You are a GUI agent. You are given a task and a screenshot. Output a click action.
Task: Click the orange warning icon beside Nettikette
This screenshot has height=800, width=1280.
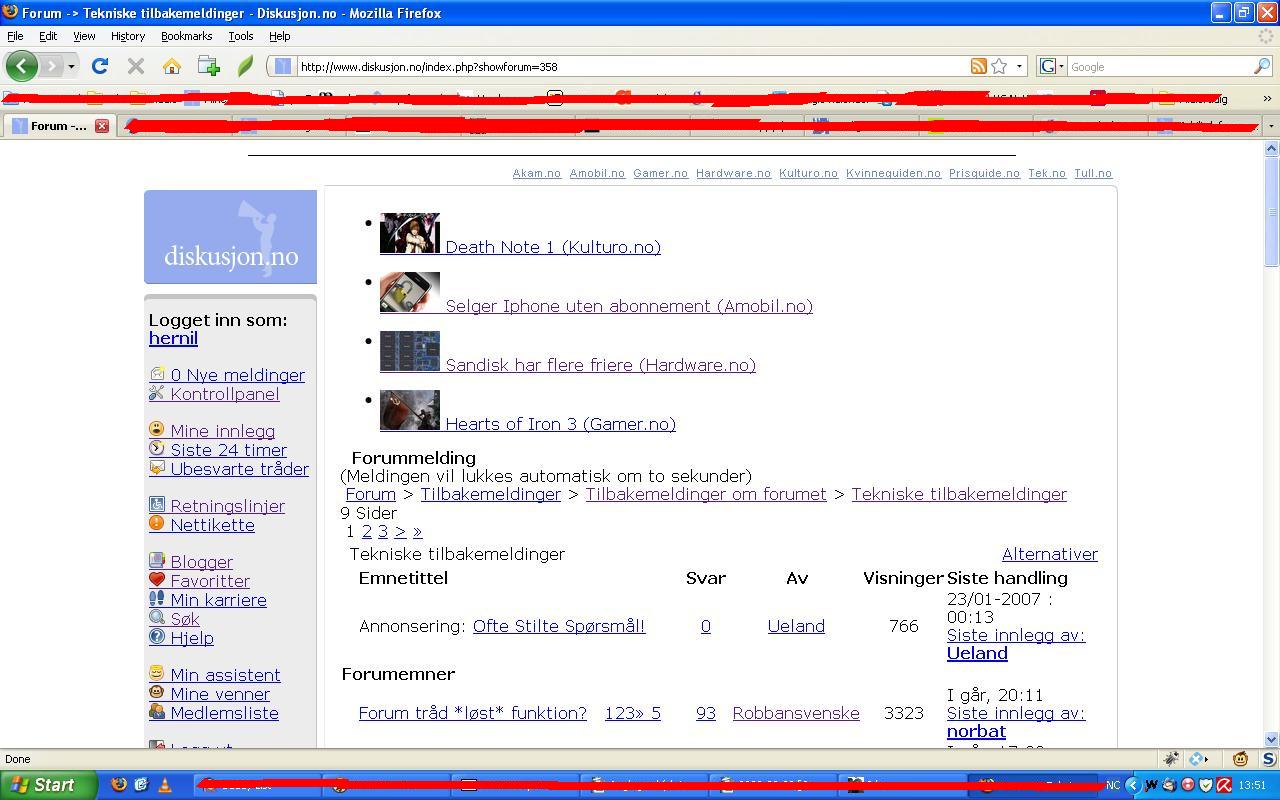[x=157, y=524]
